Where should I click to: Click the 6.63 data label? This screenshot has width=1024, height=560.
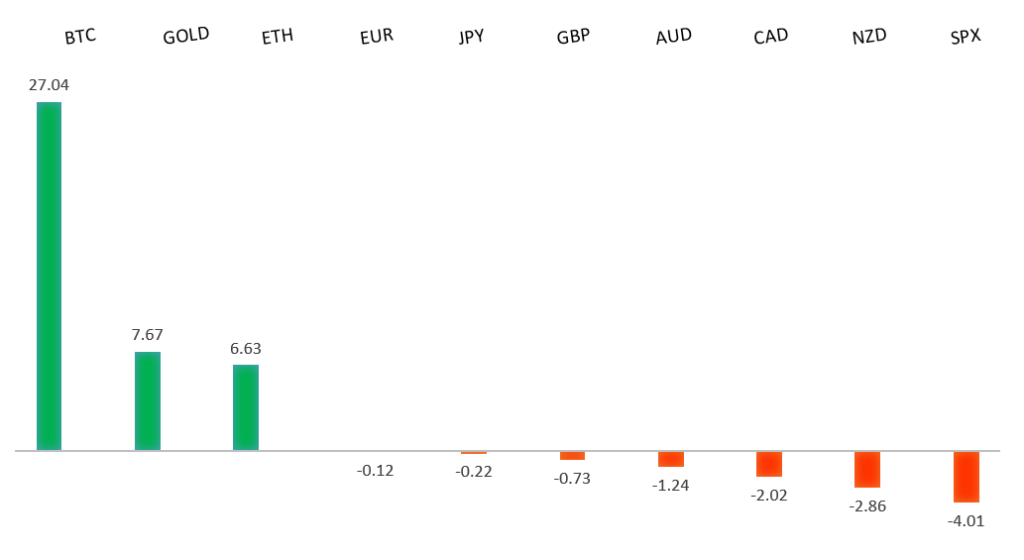(245, 348)
